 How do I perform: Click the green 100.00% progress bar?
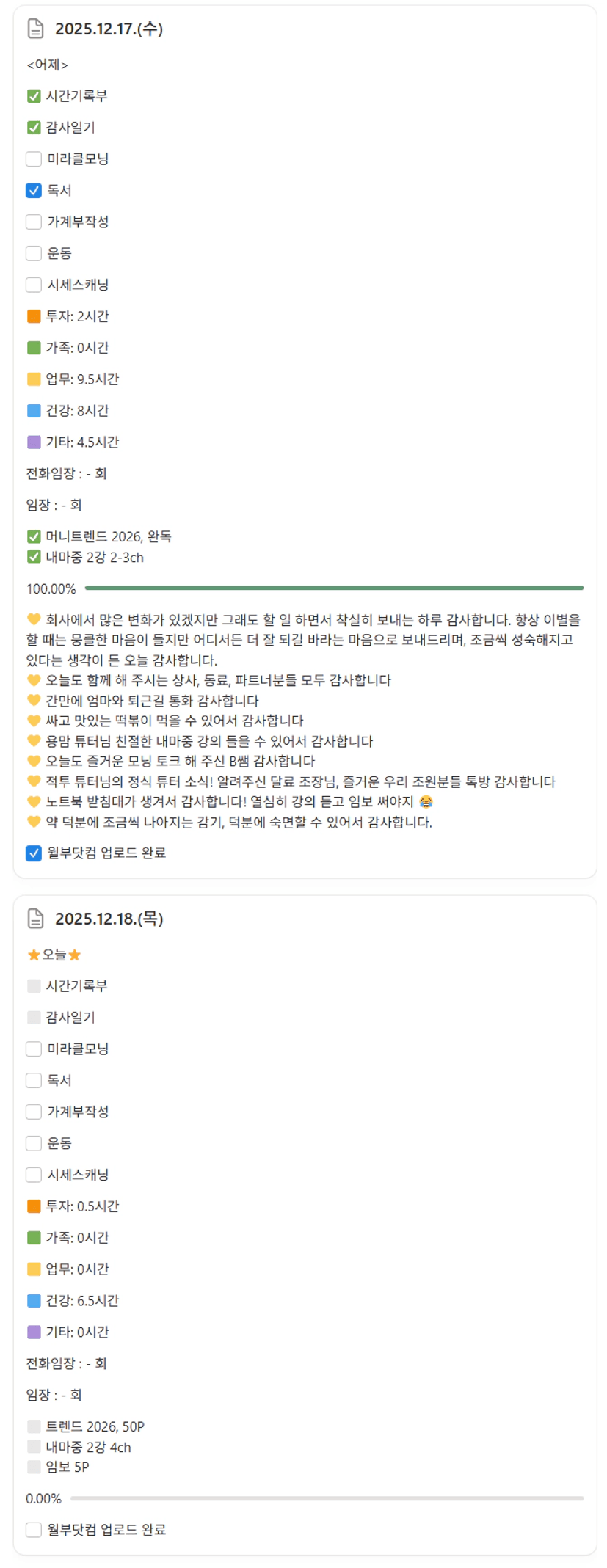334,588
